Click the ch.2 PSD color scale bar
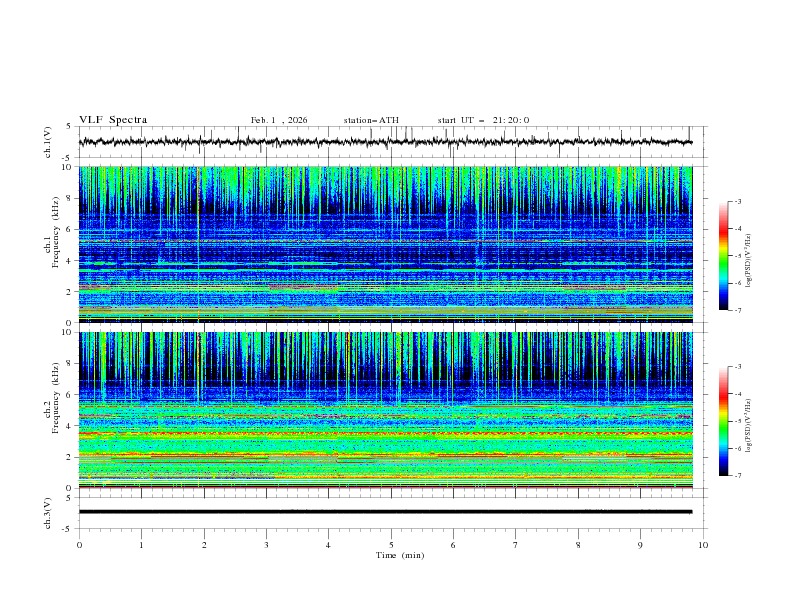This screenshot has width=792, height=612. 723,421
